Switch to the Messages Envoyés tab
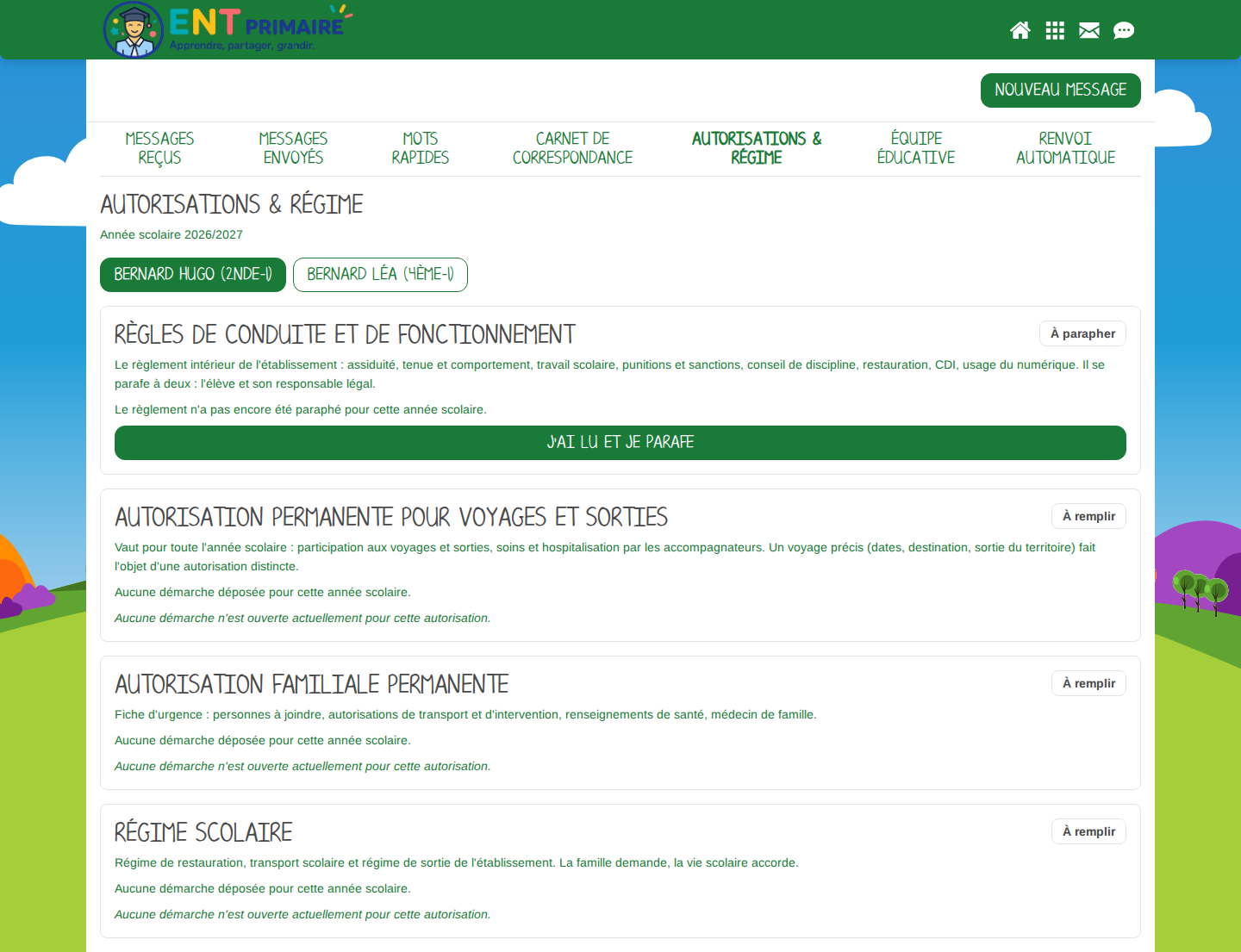1241x952 pixels. (293, 148)
